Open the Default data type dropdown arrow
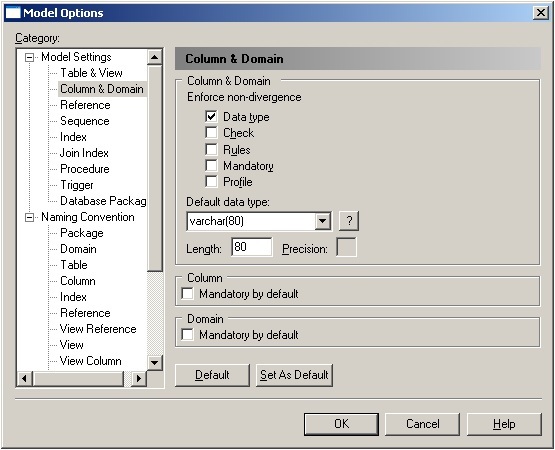The image size is (555, 450). pyautogui.click(x=322, y=221)
